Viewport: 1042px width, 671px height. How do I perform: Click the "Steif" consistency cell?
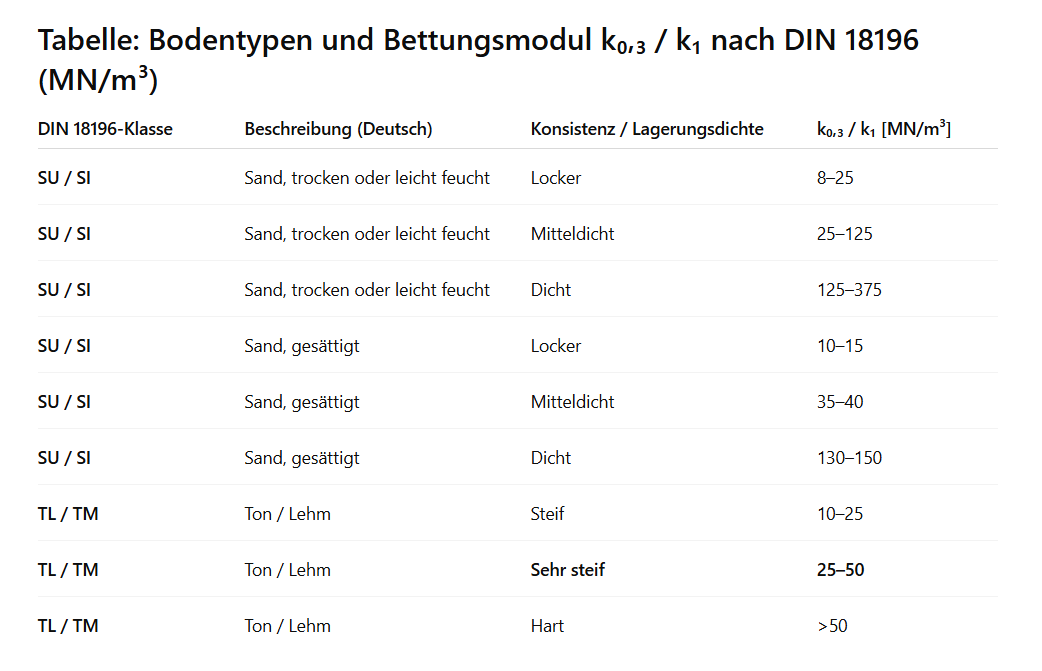(x=547, y=514)
